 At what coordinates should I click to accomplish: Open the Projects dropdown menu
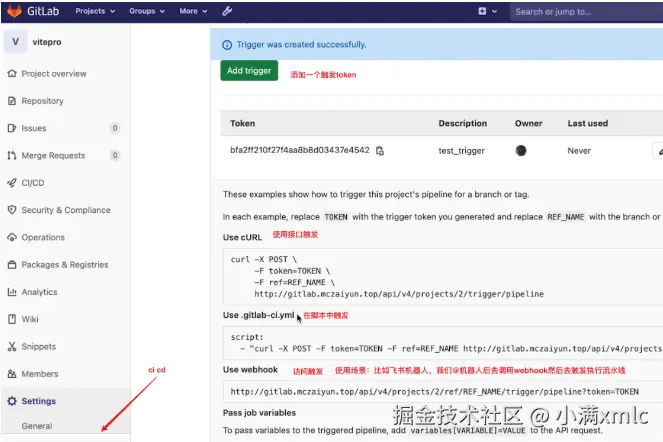pyautogui.click(x=95, y=11)
